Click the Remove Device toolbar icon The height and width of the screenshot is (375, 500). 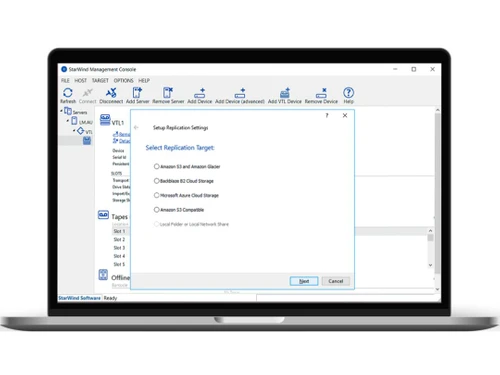[321, 93]
